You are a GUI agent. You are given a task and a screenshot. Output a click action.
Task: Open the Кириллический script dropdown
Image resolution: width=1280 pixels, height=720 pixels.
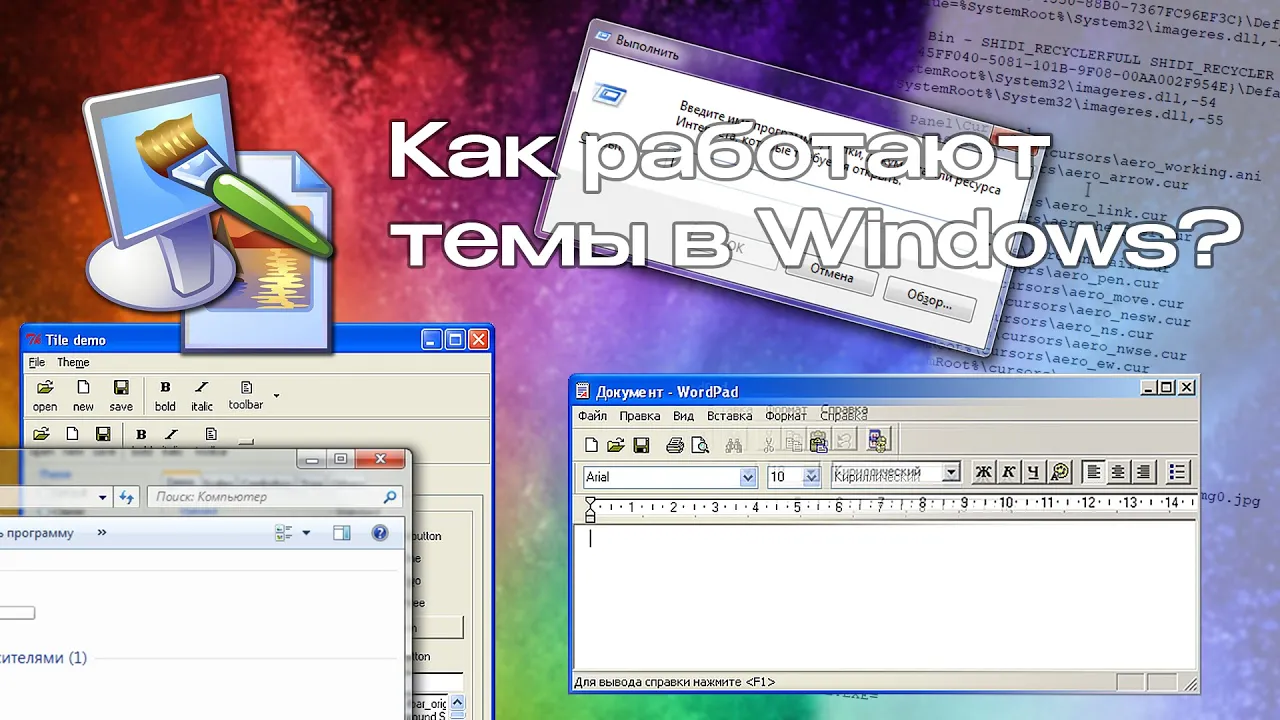coord(951,472)
